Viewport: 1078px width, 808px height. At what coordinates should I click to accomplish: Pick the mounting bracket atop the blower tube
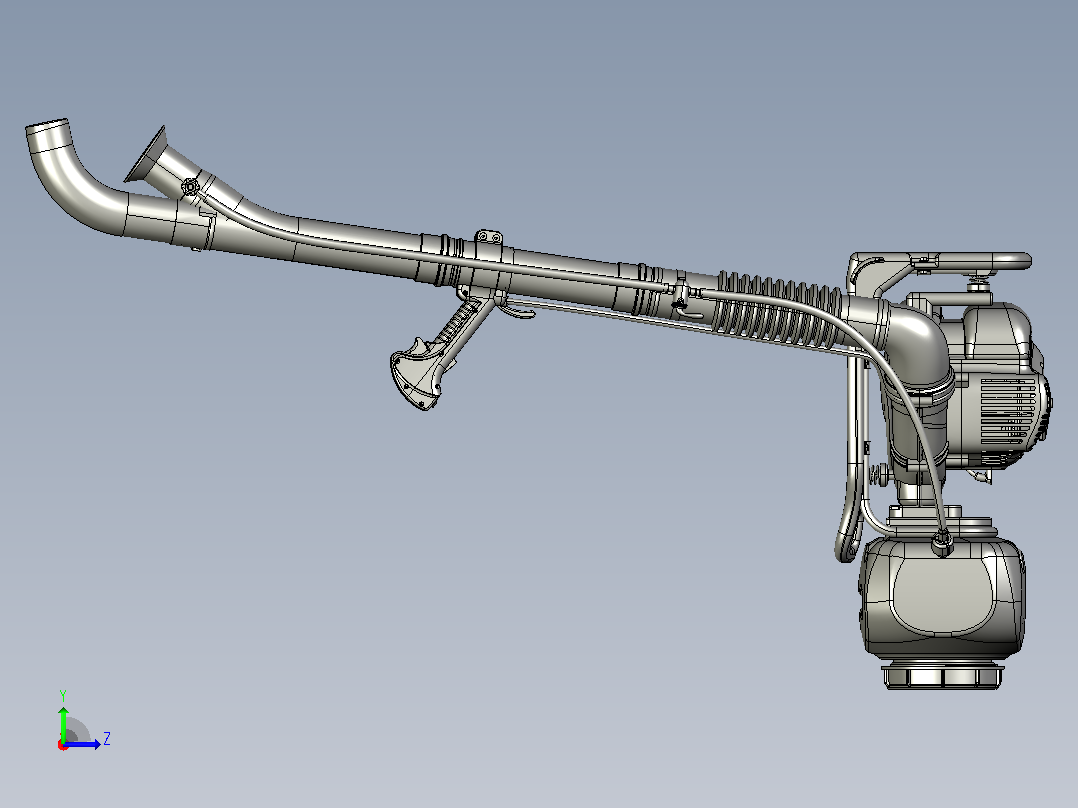(487, 238)
